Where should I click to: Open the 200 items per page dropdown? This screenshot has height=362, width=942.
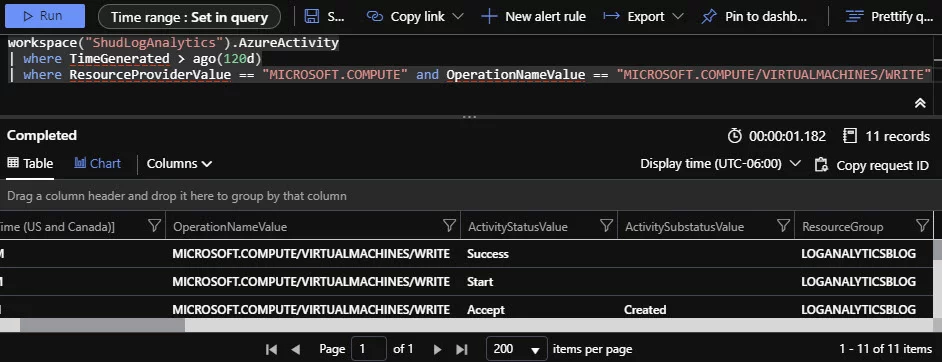[517, 349]
